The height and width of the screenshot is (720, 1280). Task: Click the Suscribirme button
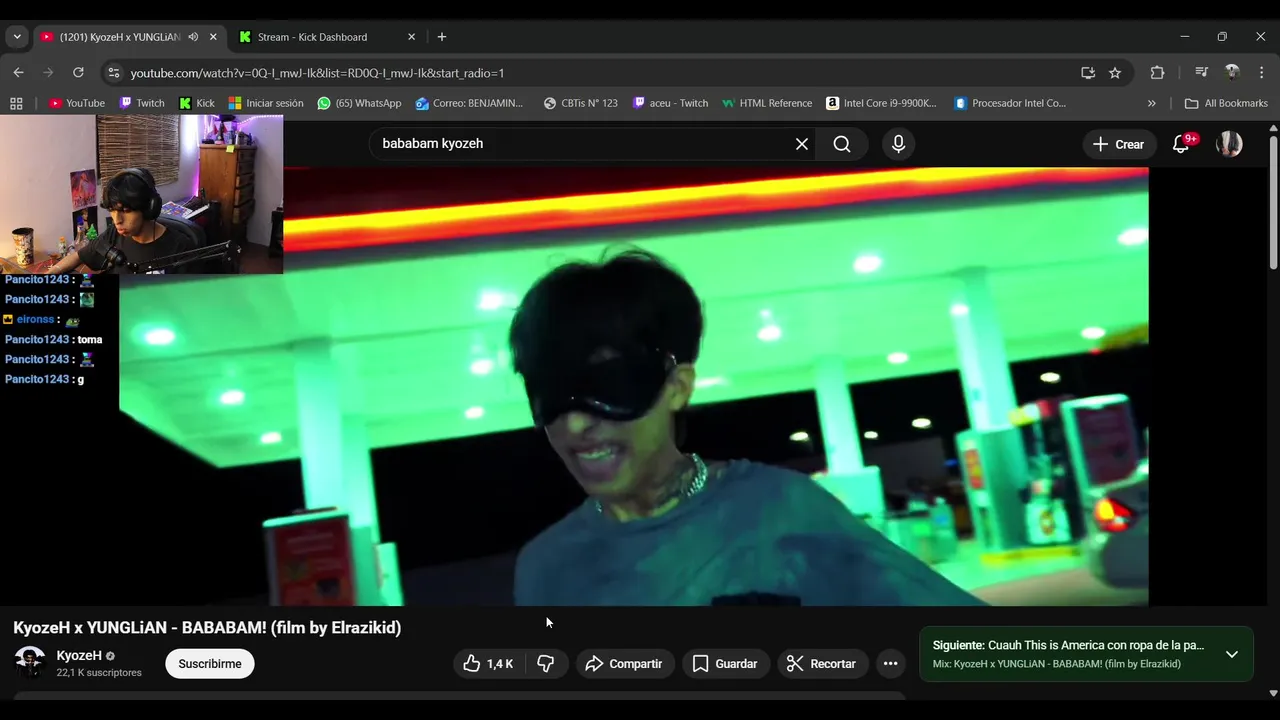pos(210,664)
